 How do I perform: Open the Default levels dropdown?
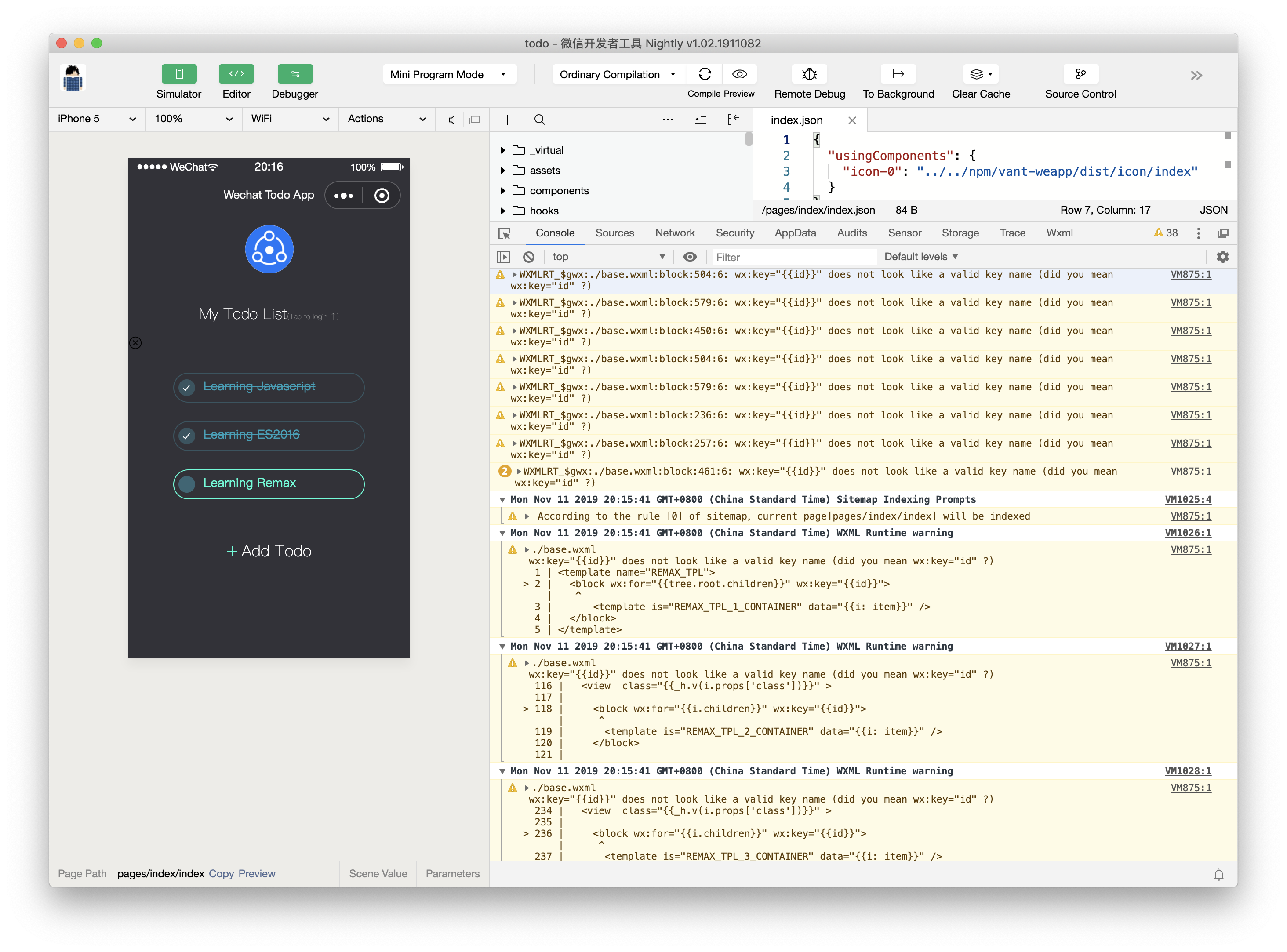tap(920, 256)
